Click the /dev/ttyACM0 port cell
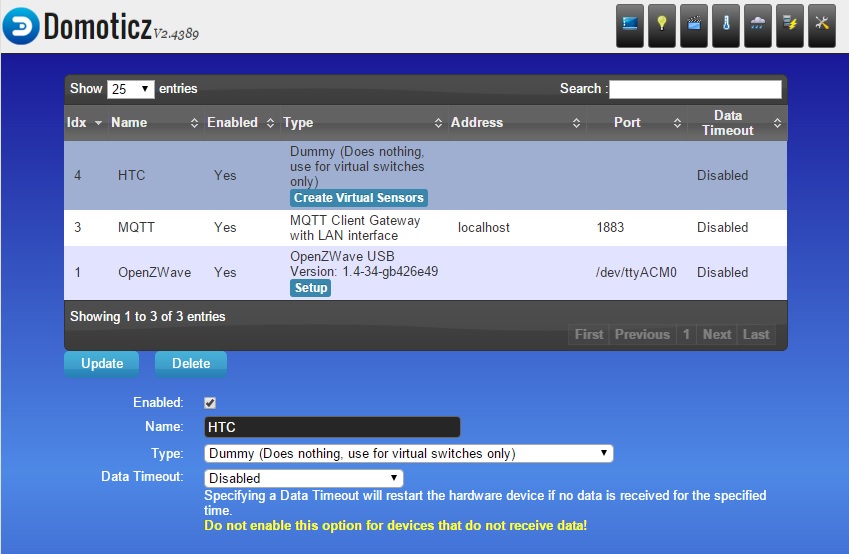 click(x=636, y=272)
